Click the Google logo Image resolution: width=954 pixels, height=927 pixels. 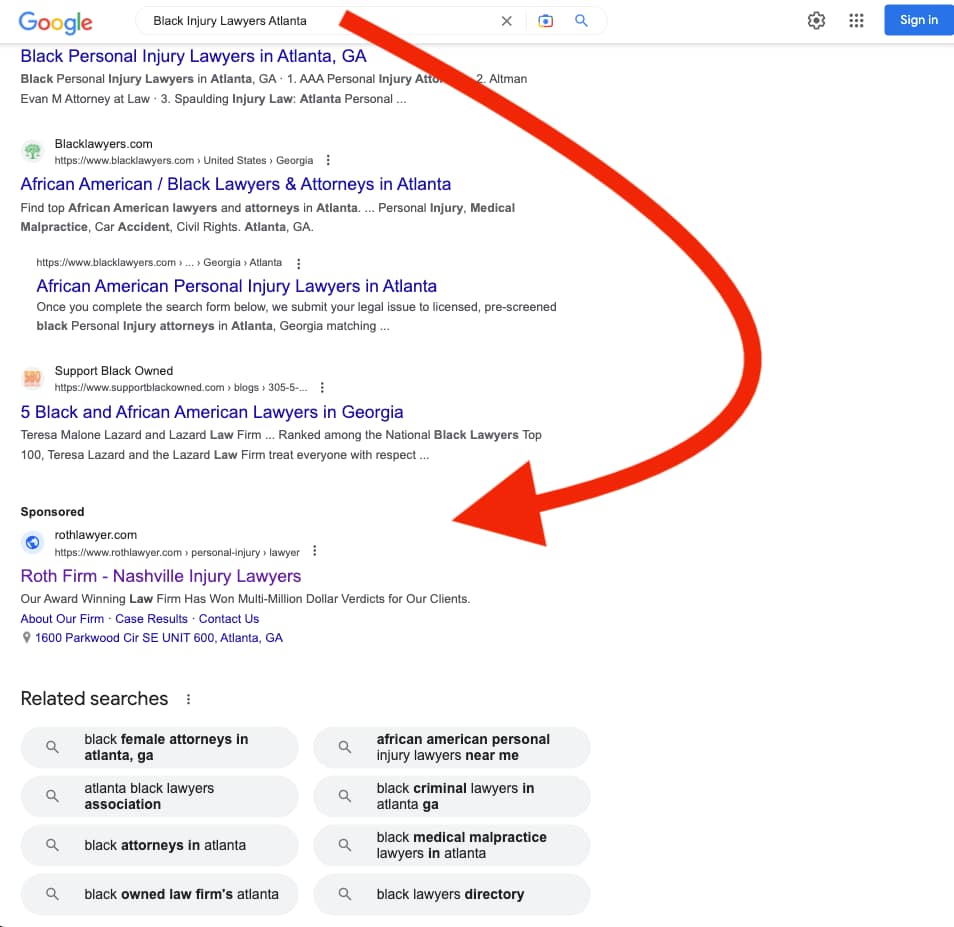[55, 22]
